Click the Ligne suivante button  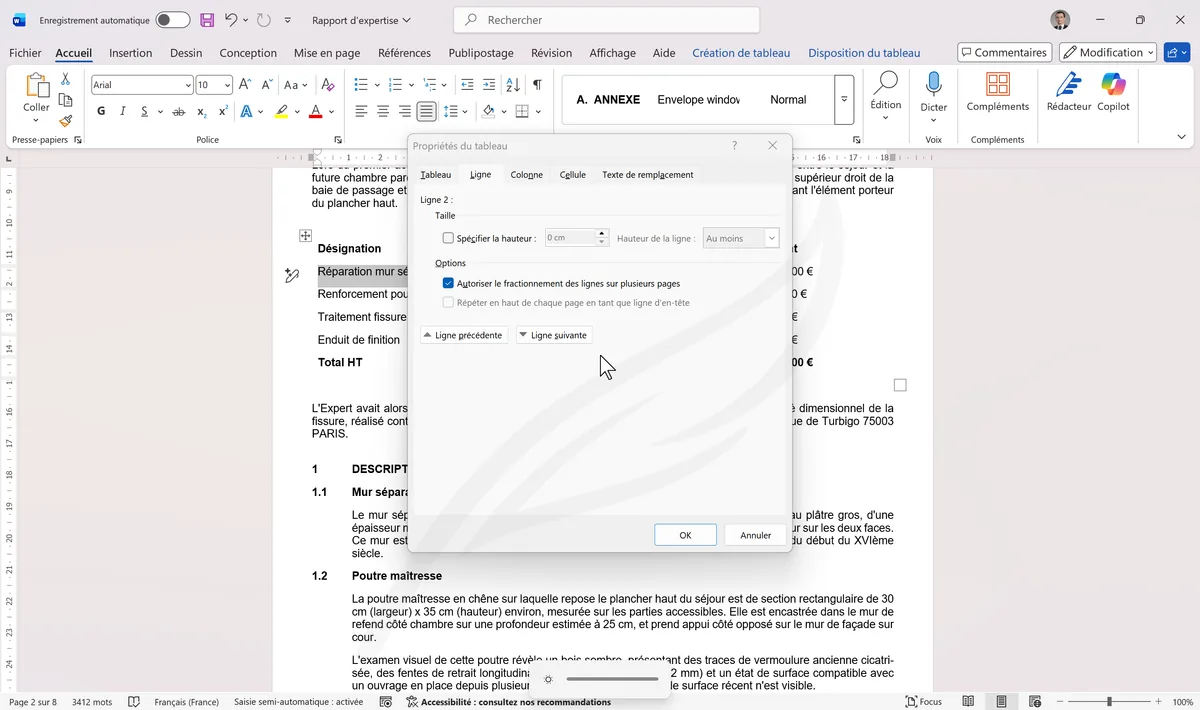pos(553,335)
